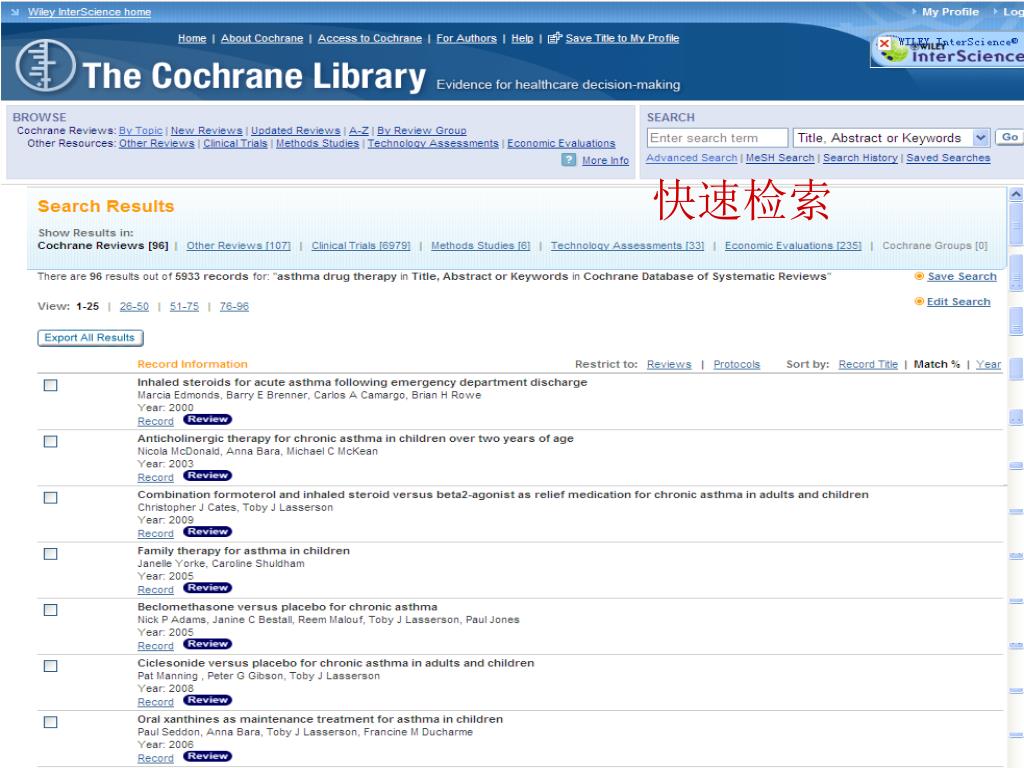Restrict results to Reviews
1024x768 pixels.
(669, 364)
